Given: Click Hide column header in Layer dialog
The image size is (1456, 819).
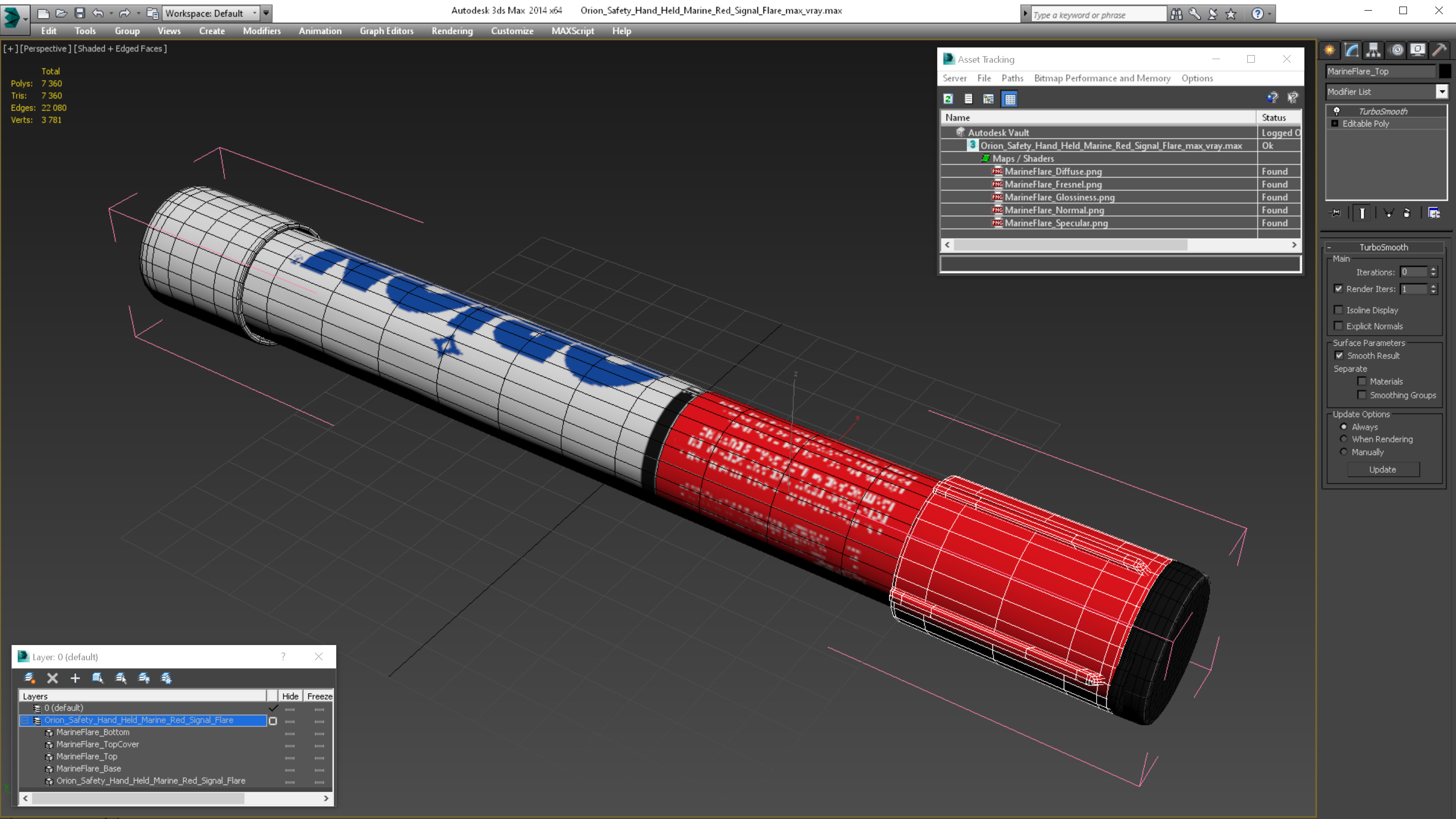Looking at the screenshot, I should point(290,696).
